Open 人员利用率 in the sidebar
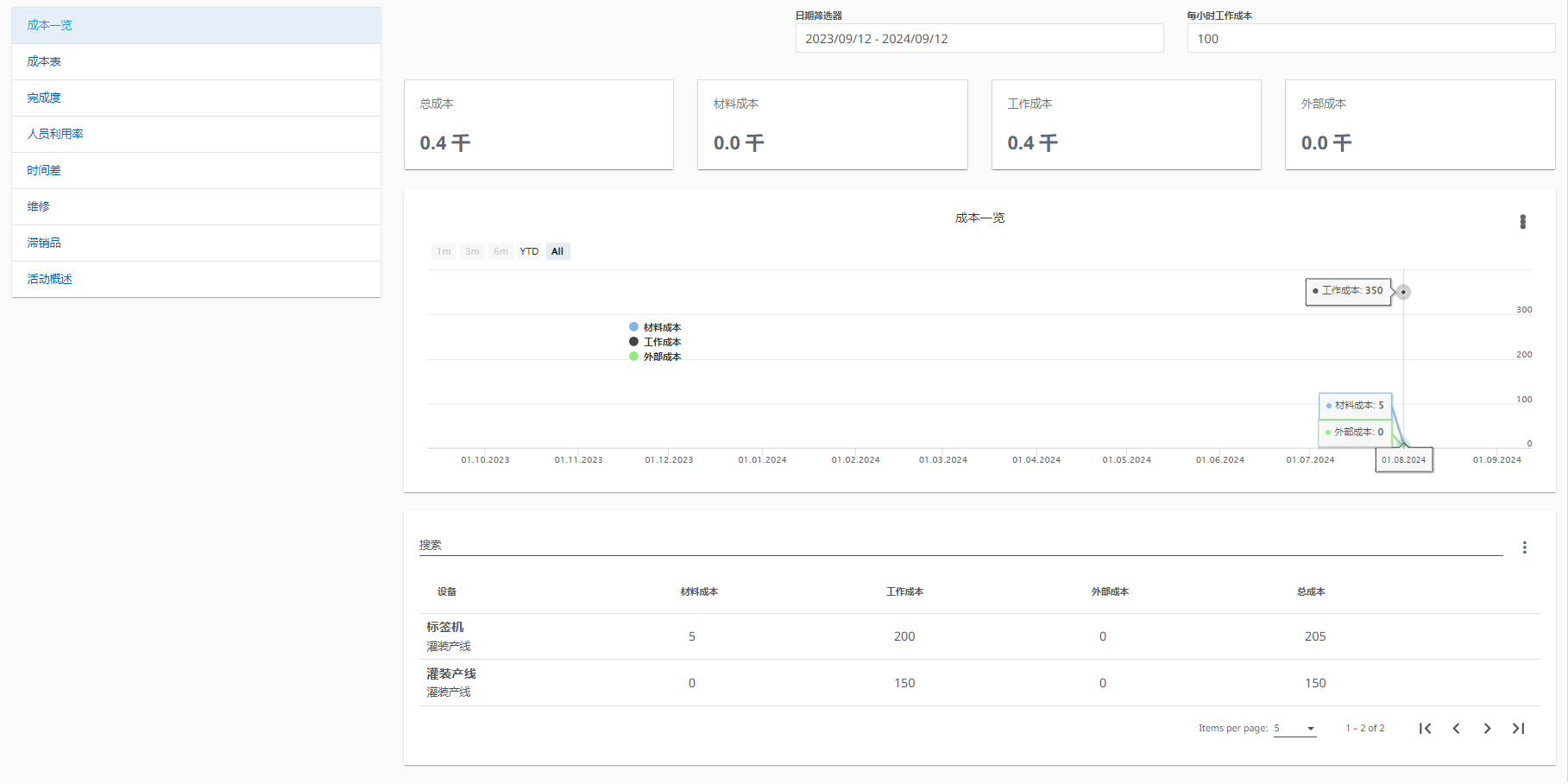 (55, 134)
